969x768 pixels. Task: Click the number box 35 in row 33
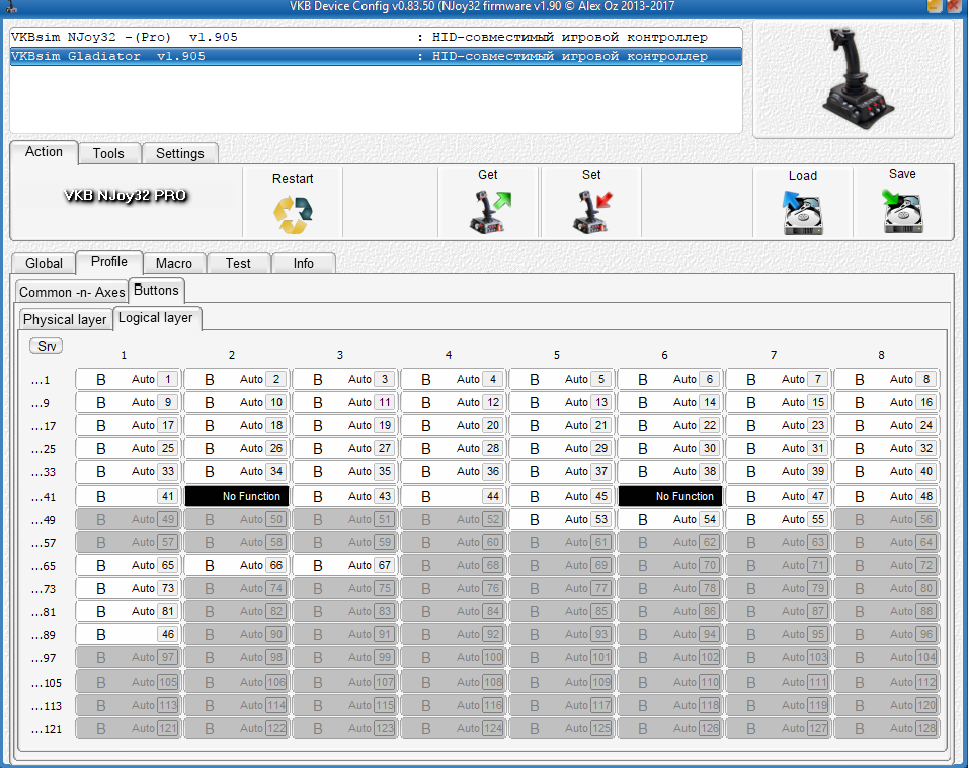[x=384, y=471]
